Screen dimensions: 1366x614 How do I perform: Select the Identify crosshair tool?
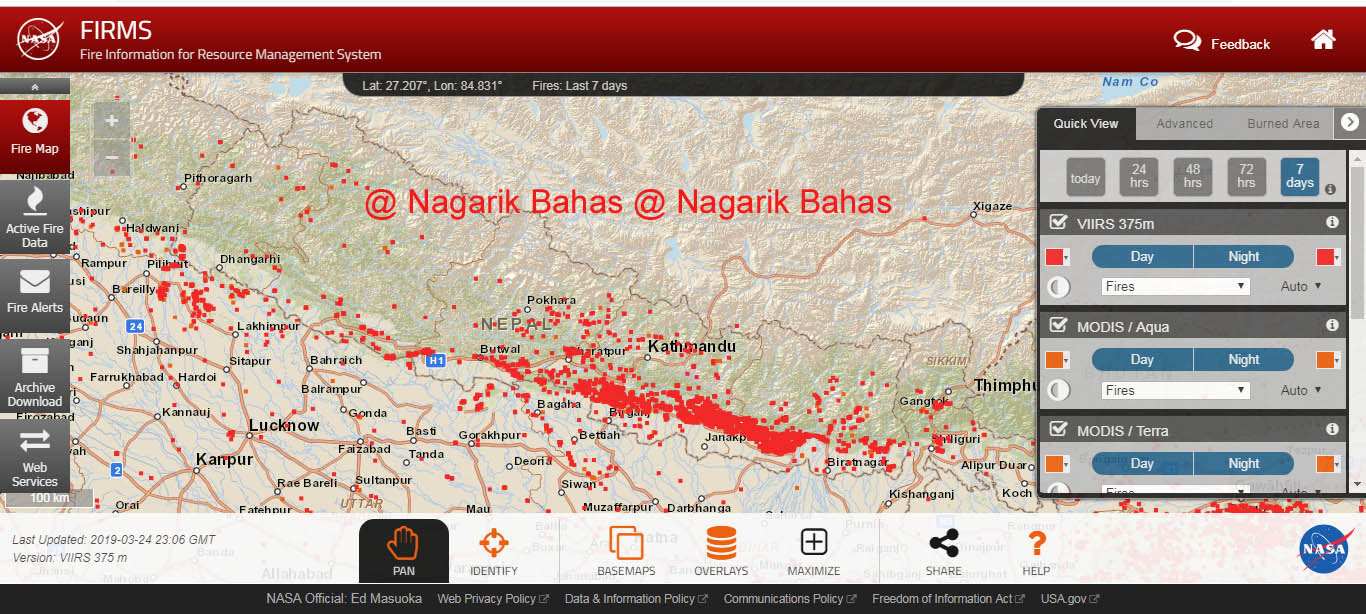493,550
